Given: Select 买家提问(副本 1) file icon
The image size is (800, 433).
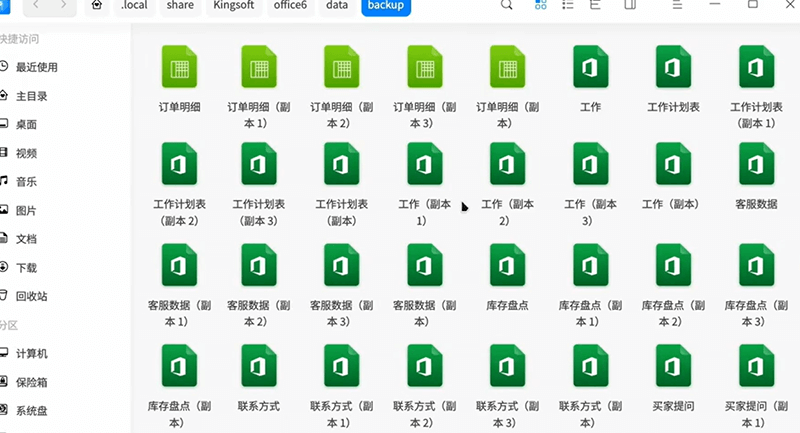Looking at the screenshot, I should click(x=756, y=366).
